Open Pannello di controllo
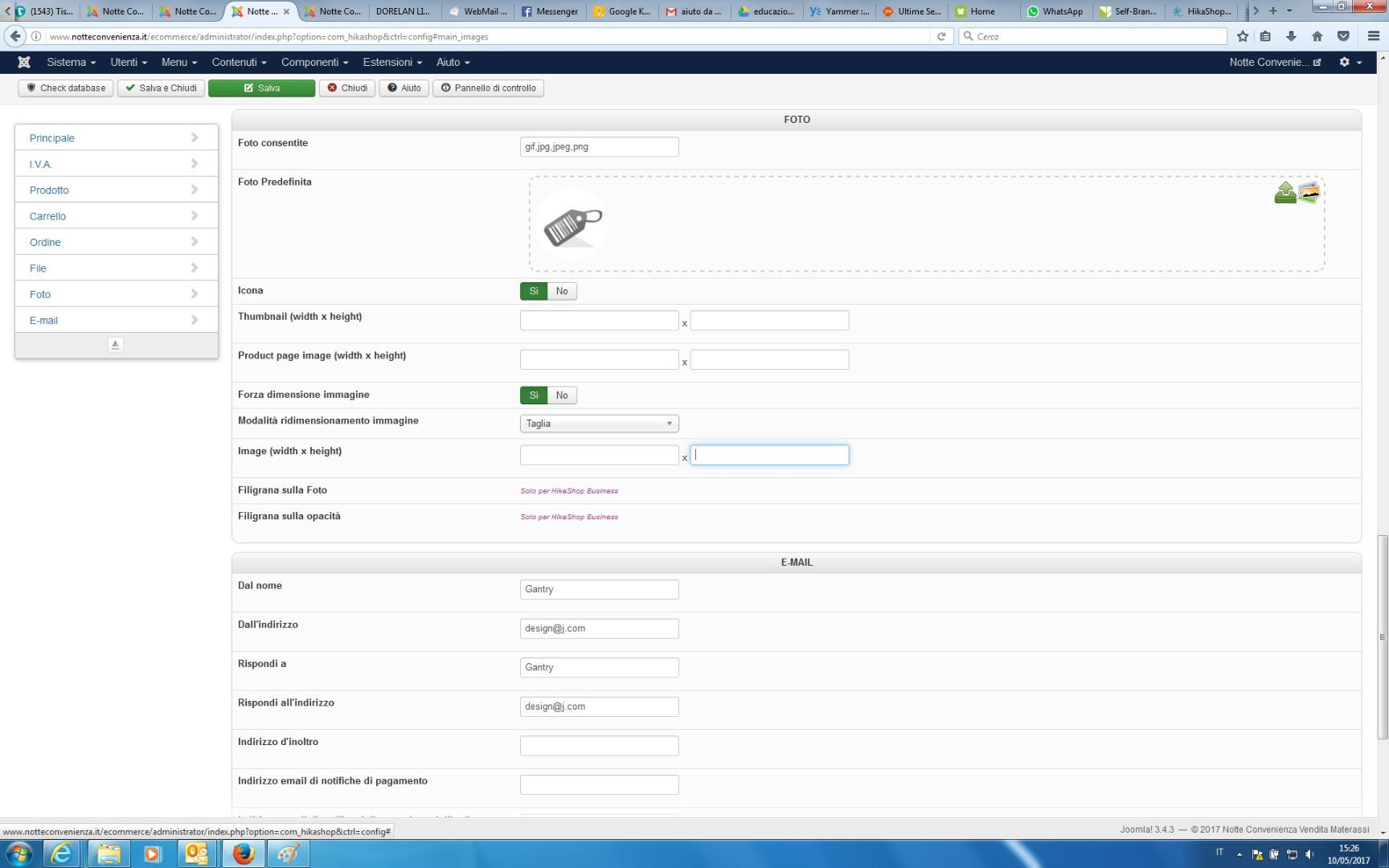The height and width of the screenshot is (868, 1389). (x=488, y=88)
